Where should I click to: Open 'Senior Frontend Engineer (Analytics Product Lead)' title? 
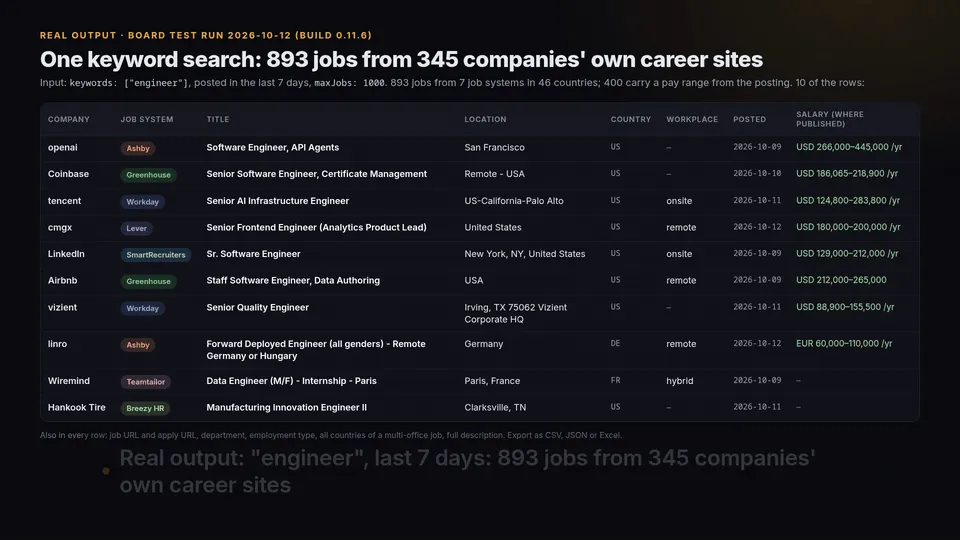click(x=317, y=227)
